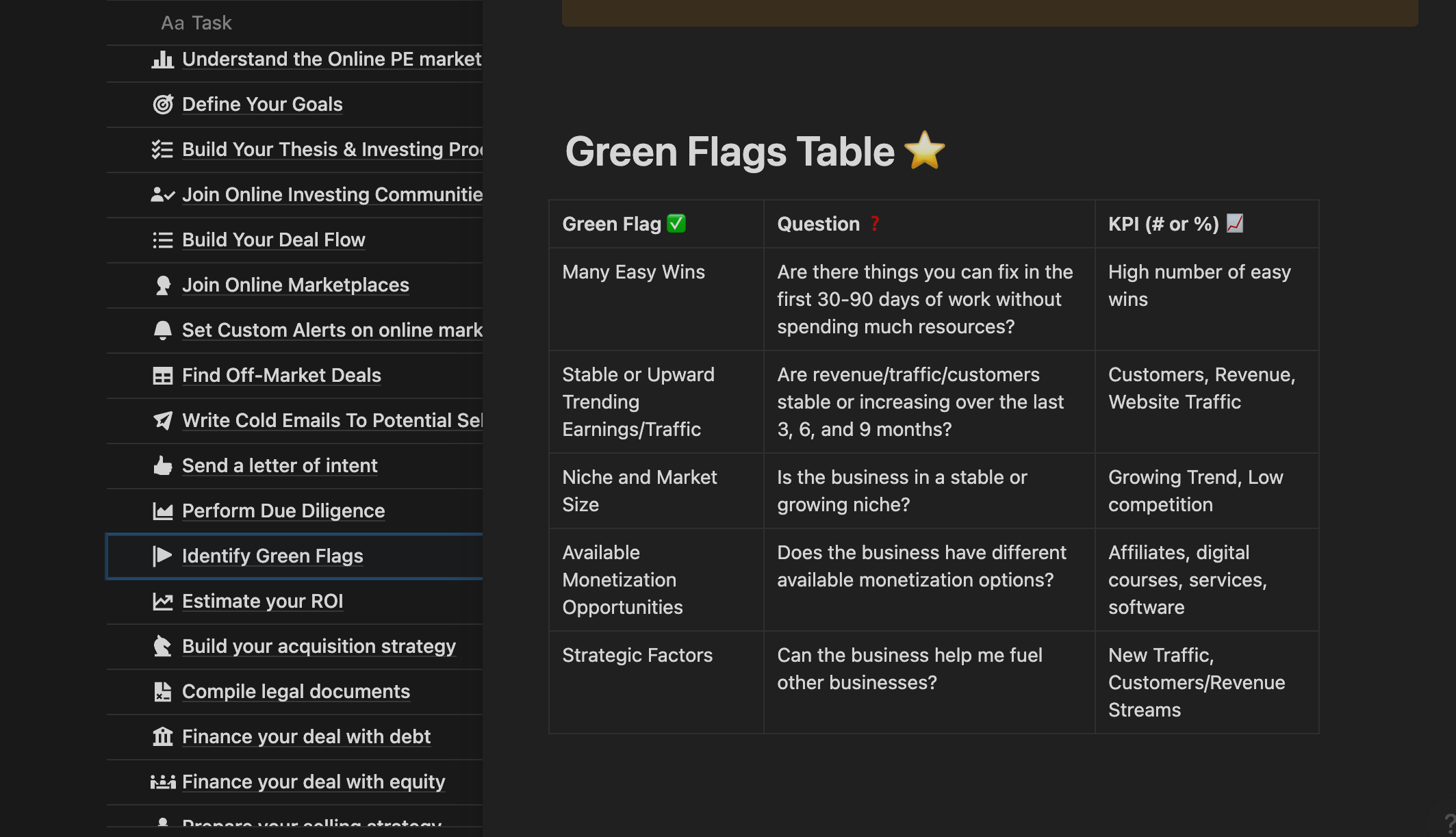Image resolution: width=1456 pixels, height=837 pixels.
Task: Click the Growing Trend, Low competition cell
Action: (x=1207, y=491)
